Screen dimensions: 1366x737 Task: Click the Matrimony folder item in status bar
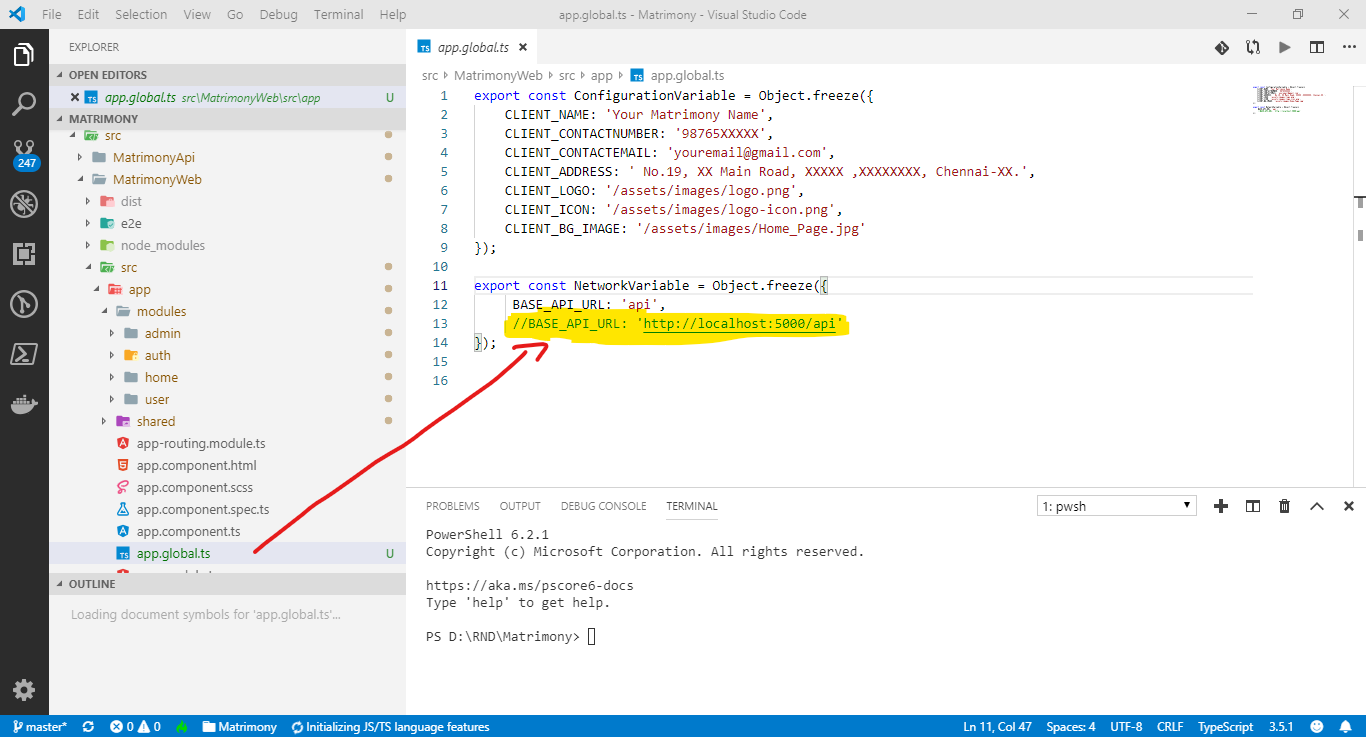pos(239,727)
